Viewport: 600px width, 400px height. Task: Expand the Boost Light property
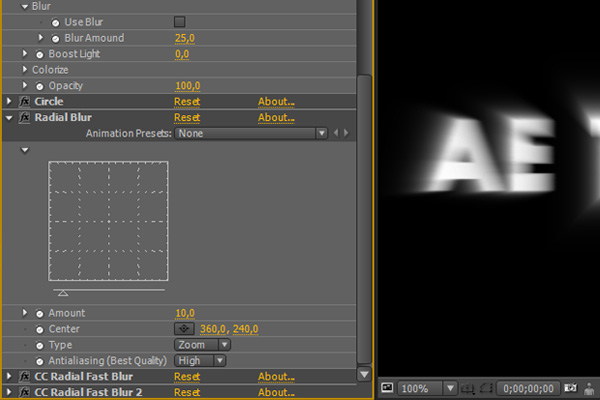pyautogui.click(x=25, y=54)
